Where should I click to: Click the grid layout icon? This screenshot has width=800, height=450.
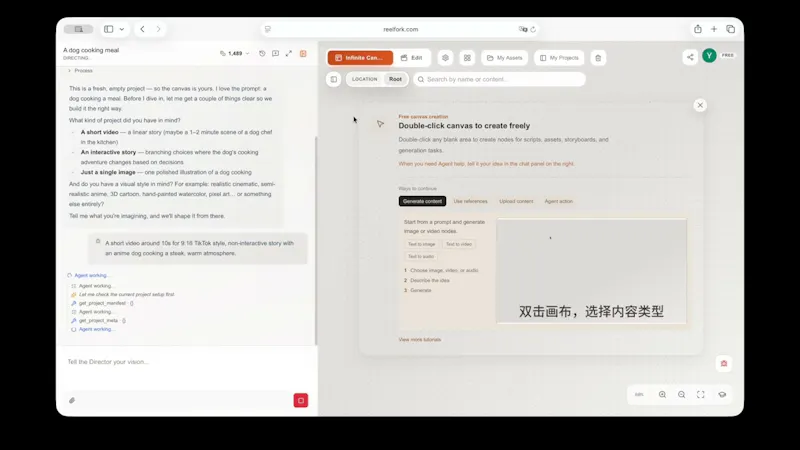point(467,58)
